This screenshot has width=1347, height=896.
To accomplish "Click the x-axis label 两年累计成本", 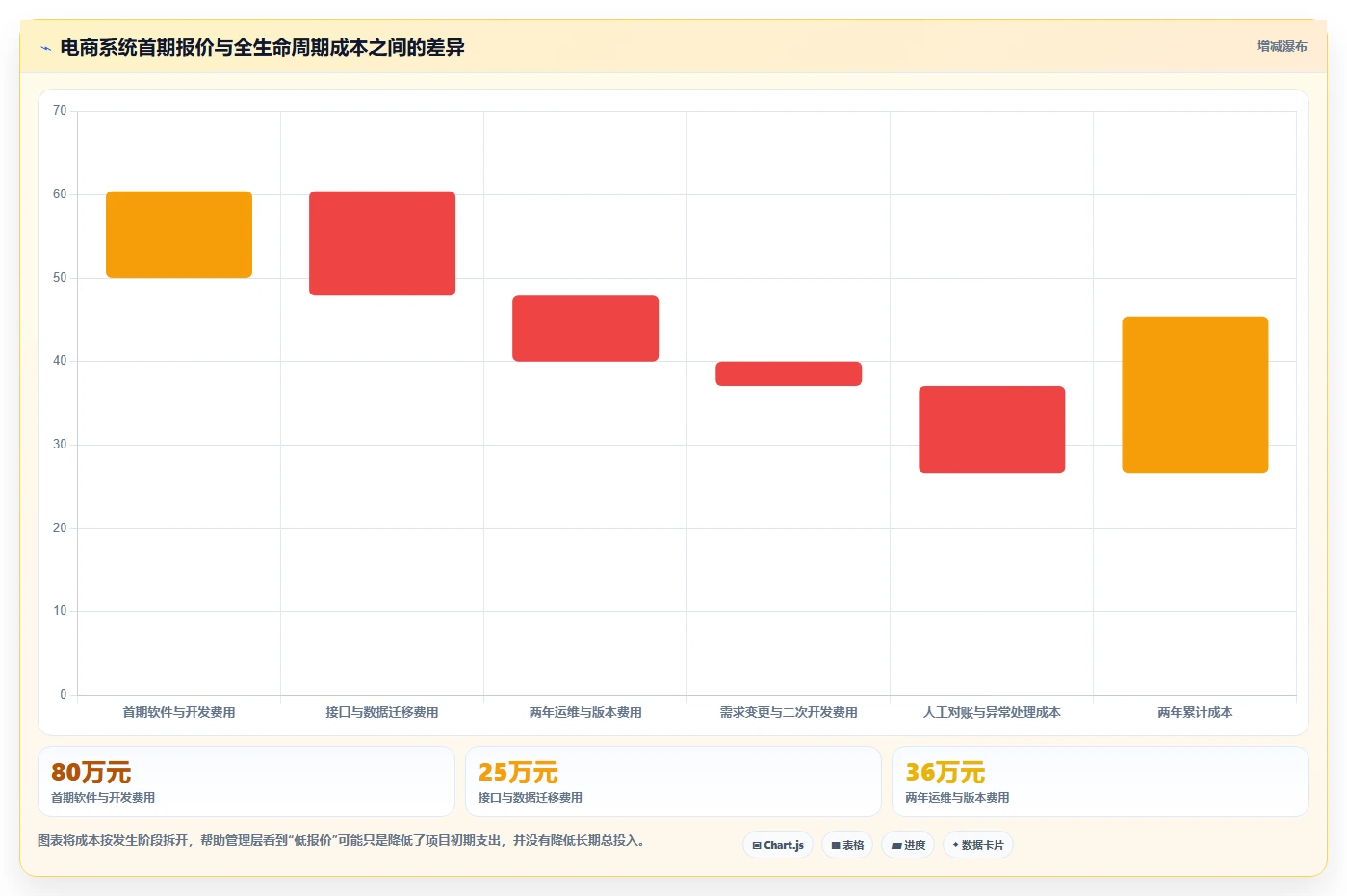I will 1195,712.
